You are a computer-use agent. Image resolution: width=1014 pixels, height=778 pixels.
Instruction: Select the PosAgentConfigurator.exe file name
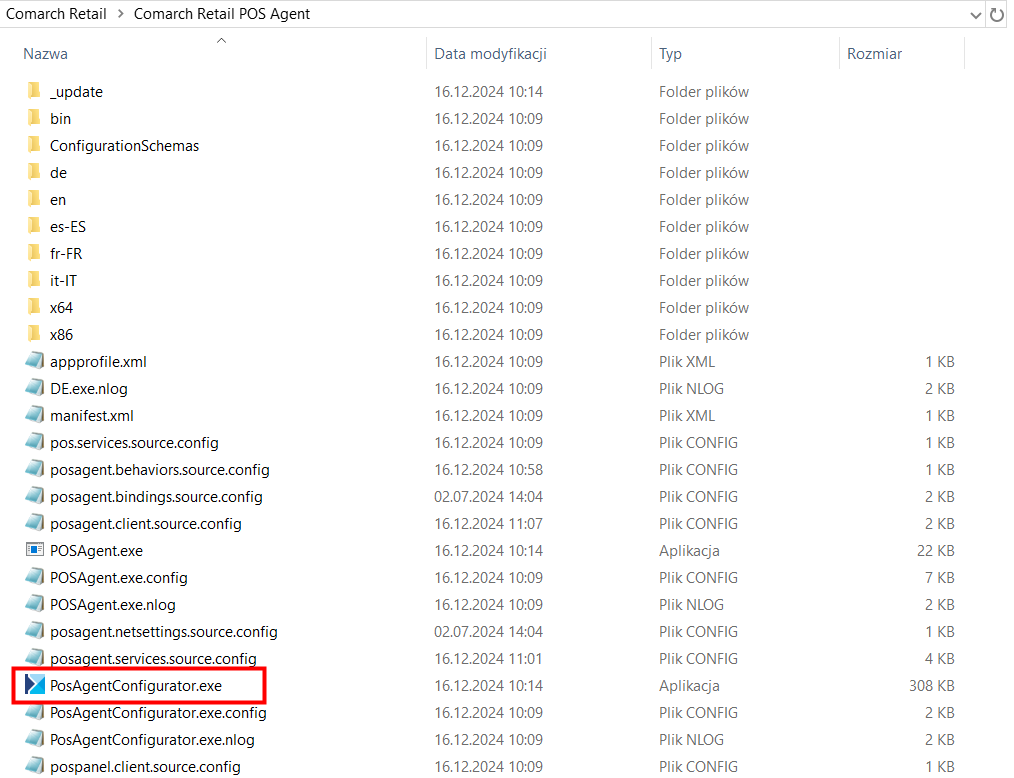[x=136, y=686]
